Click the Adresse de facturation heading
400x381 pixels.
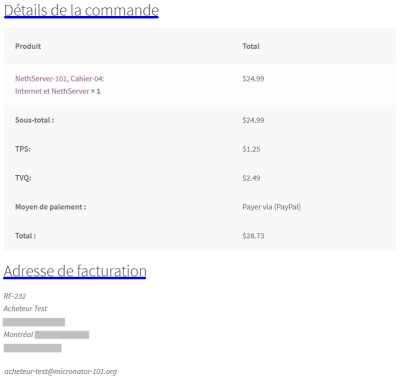coord(75,271)
